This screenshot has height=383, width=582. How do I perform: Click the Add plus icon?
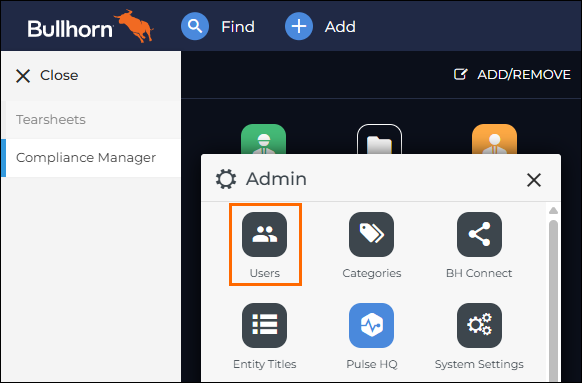tap(299, 26)
